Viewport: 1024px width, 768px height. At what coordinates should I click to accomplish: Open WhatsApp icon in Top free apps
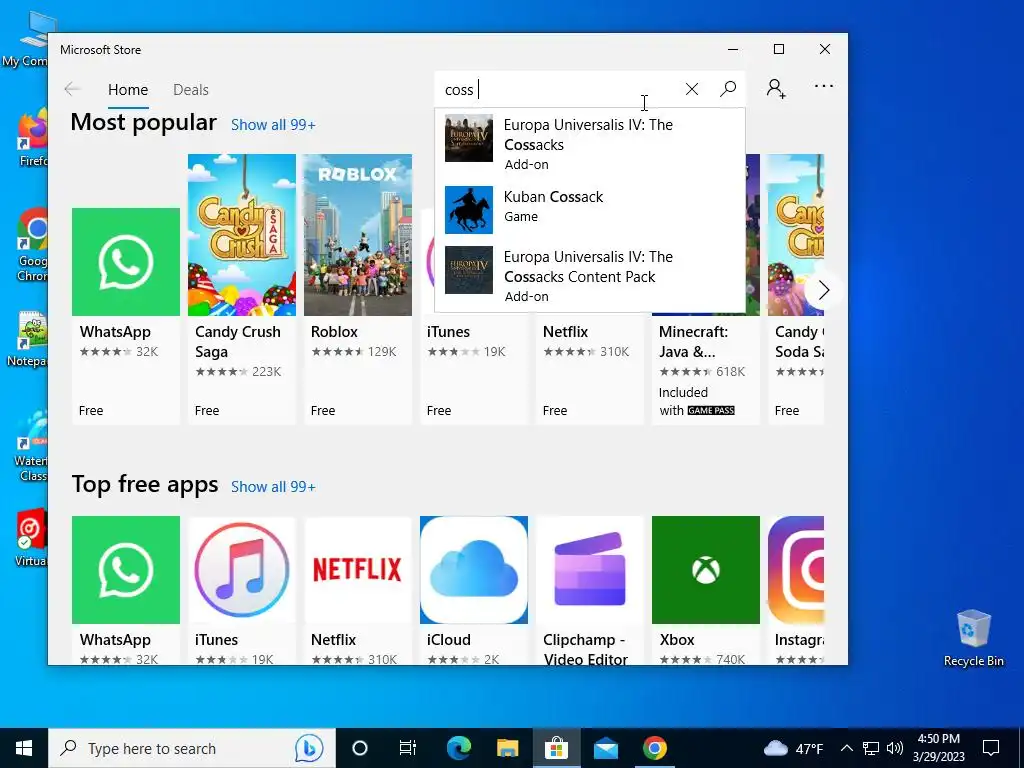(126, 569)
